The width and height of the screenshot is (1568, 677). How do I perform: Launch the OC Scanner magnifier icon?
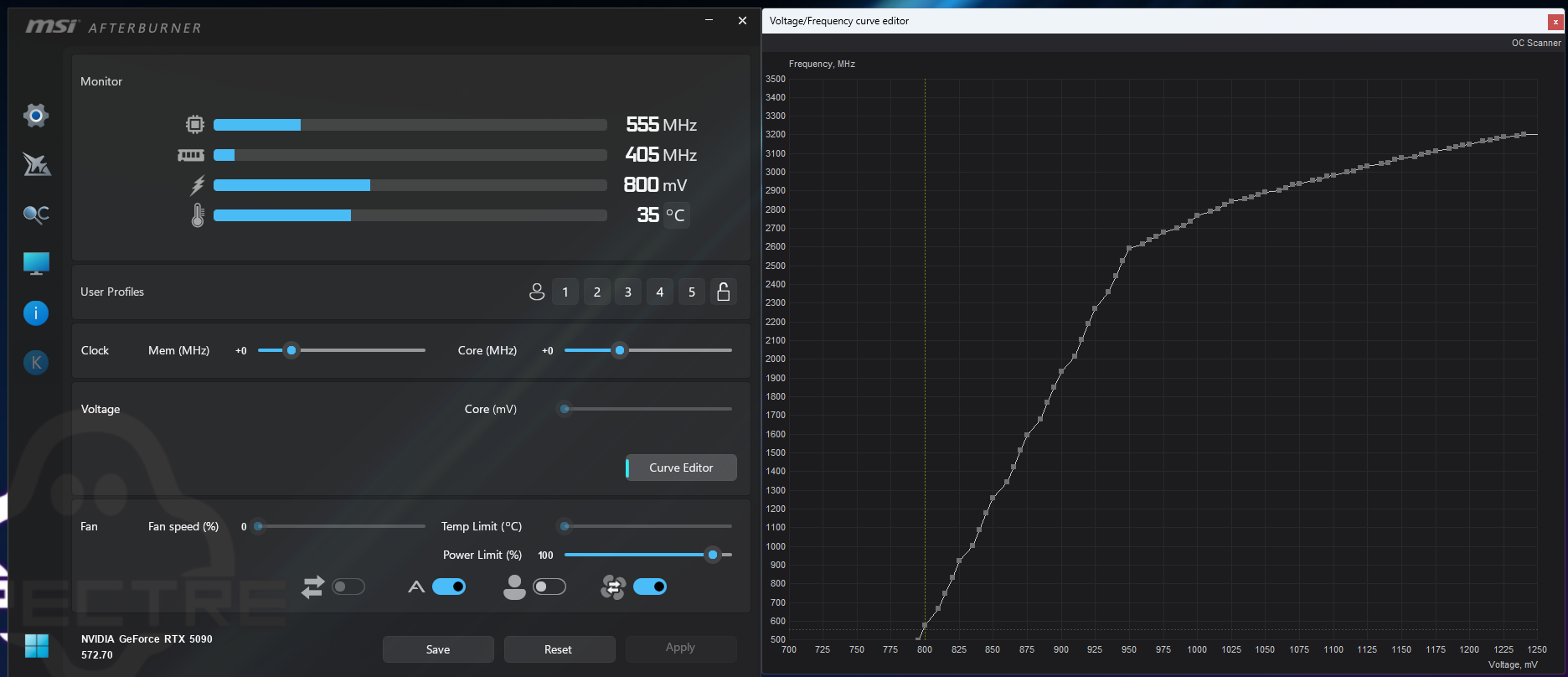36,214
